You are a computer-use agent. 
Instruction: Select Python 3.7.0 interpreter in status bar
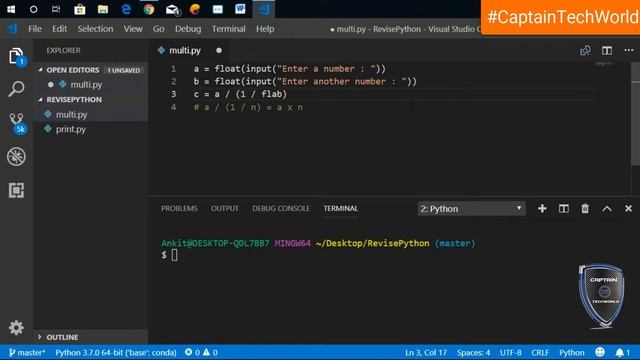point(116,352)
